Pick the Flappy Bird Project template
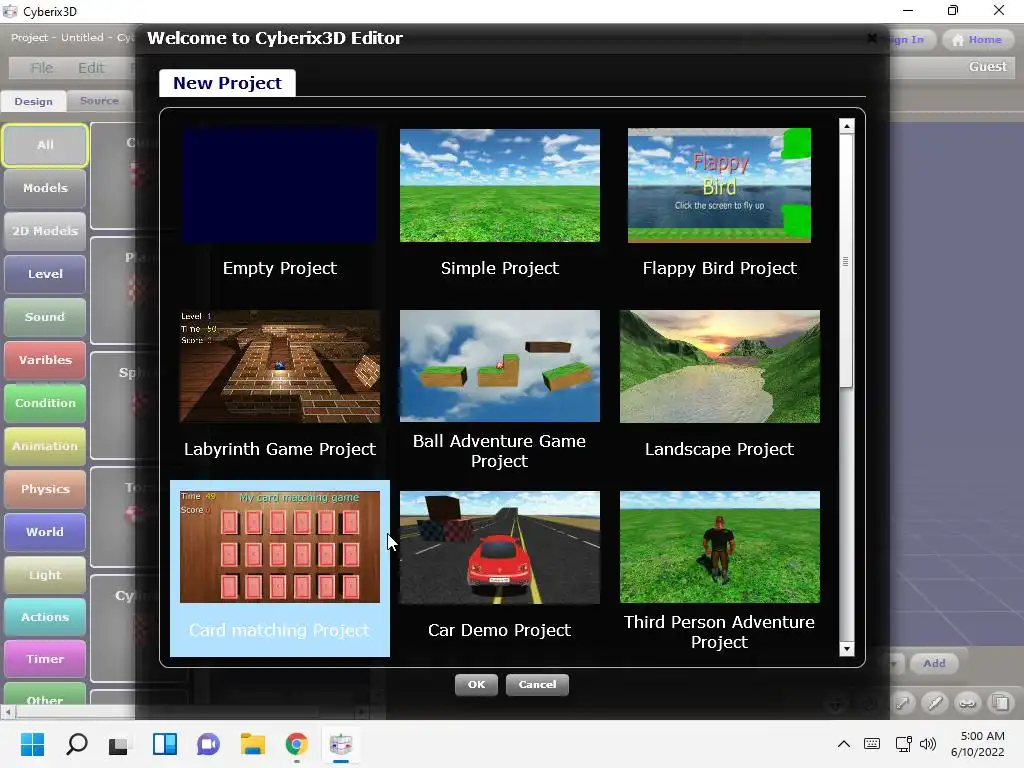Image resolution: width=1024 pixels, height=768 pixels. coord(719,185)
